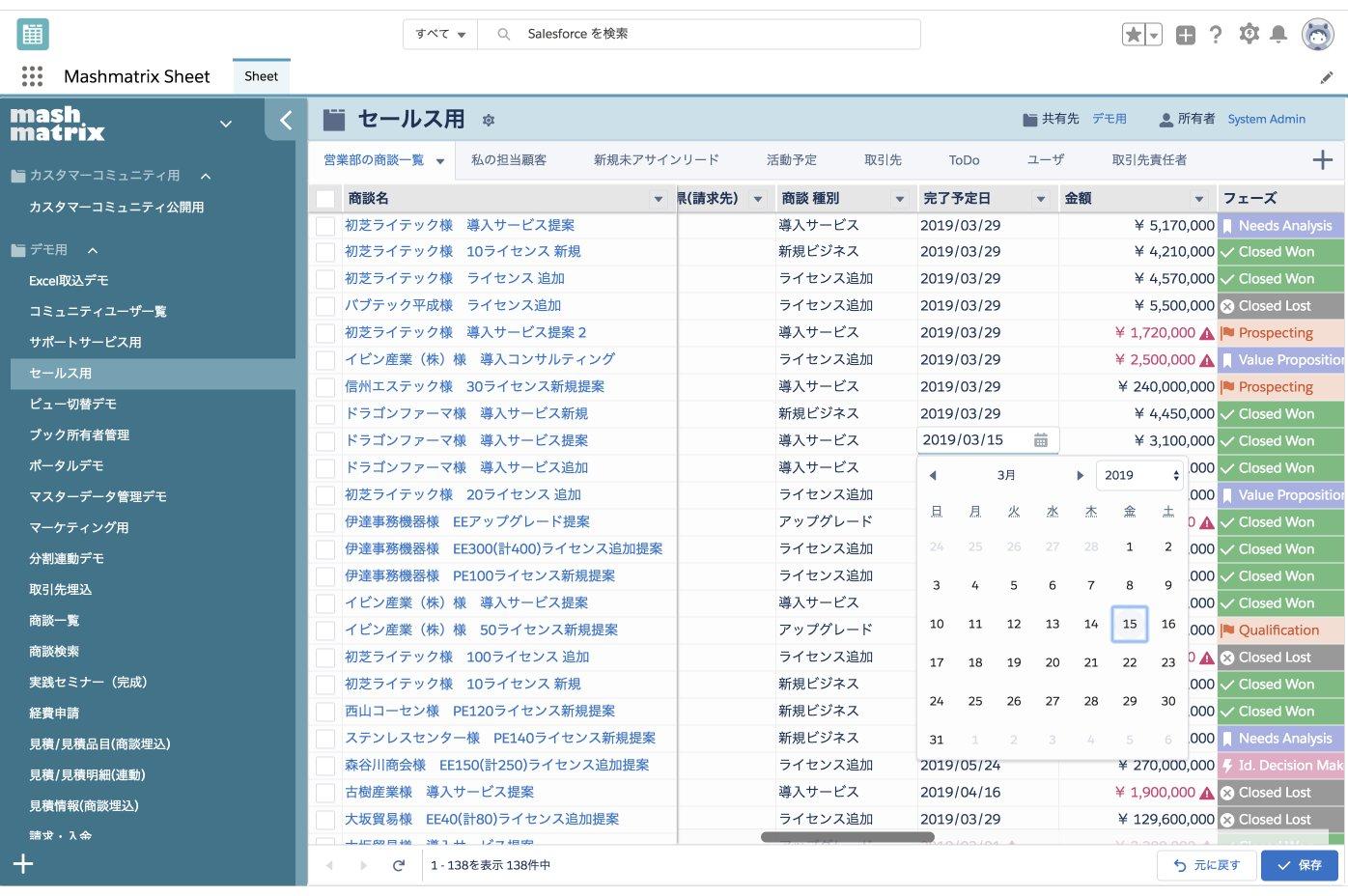Switch to the 新規未アサインリード tab
1348x896 pixels.
click(657, 160)
